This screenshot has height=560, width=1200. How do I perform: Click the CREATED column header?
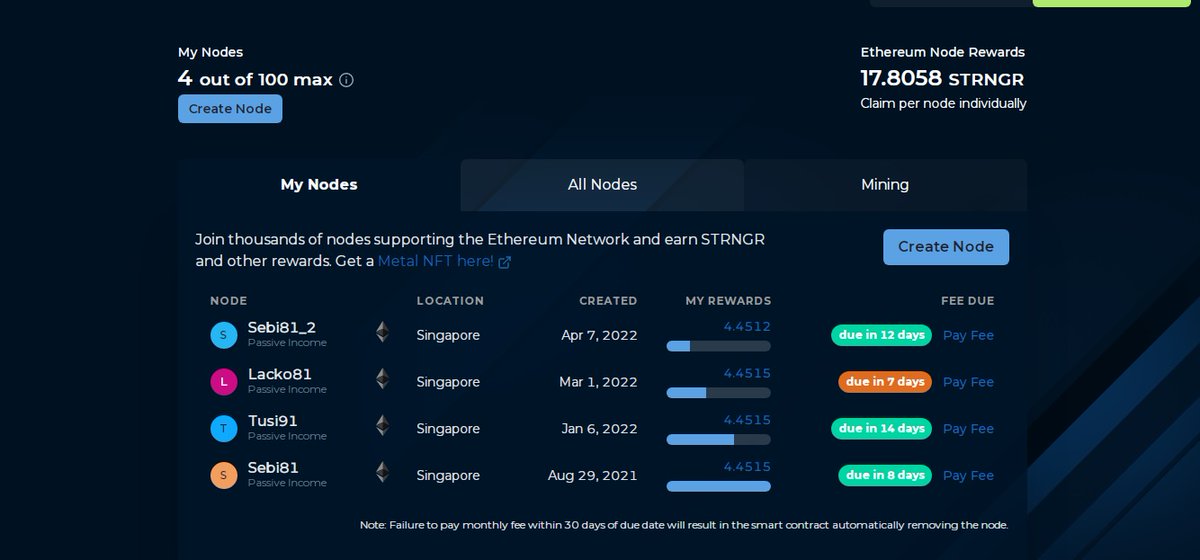608,301
